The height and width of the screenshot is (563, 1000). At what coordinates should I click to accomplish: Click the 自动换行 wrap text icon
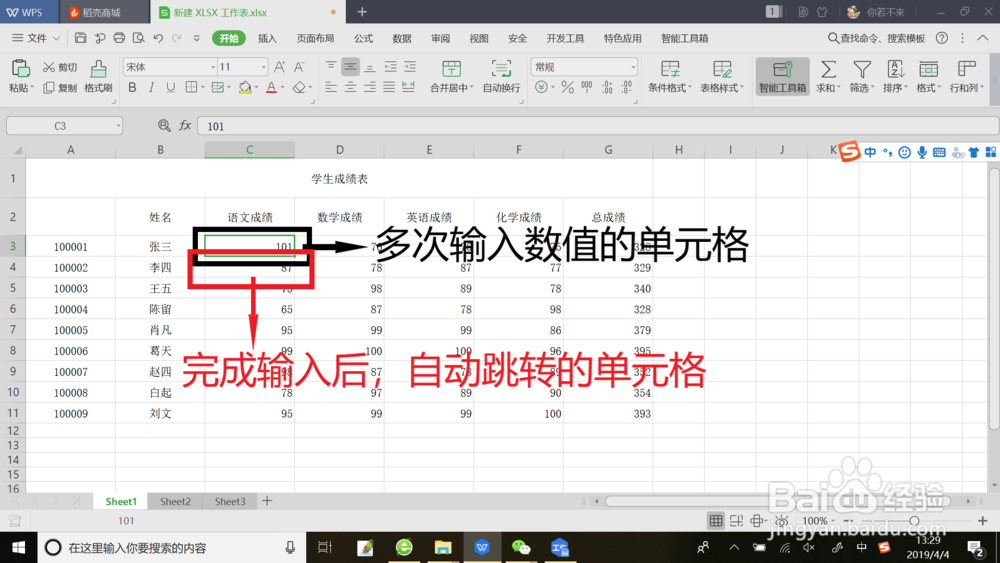click(x=501, y=76)
